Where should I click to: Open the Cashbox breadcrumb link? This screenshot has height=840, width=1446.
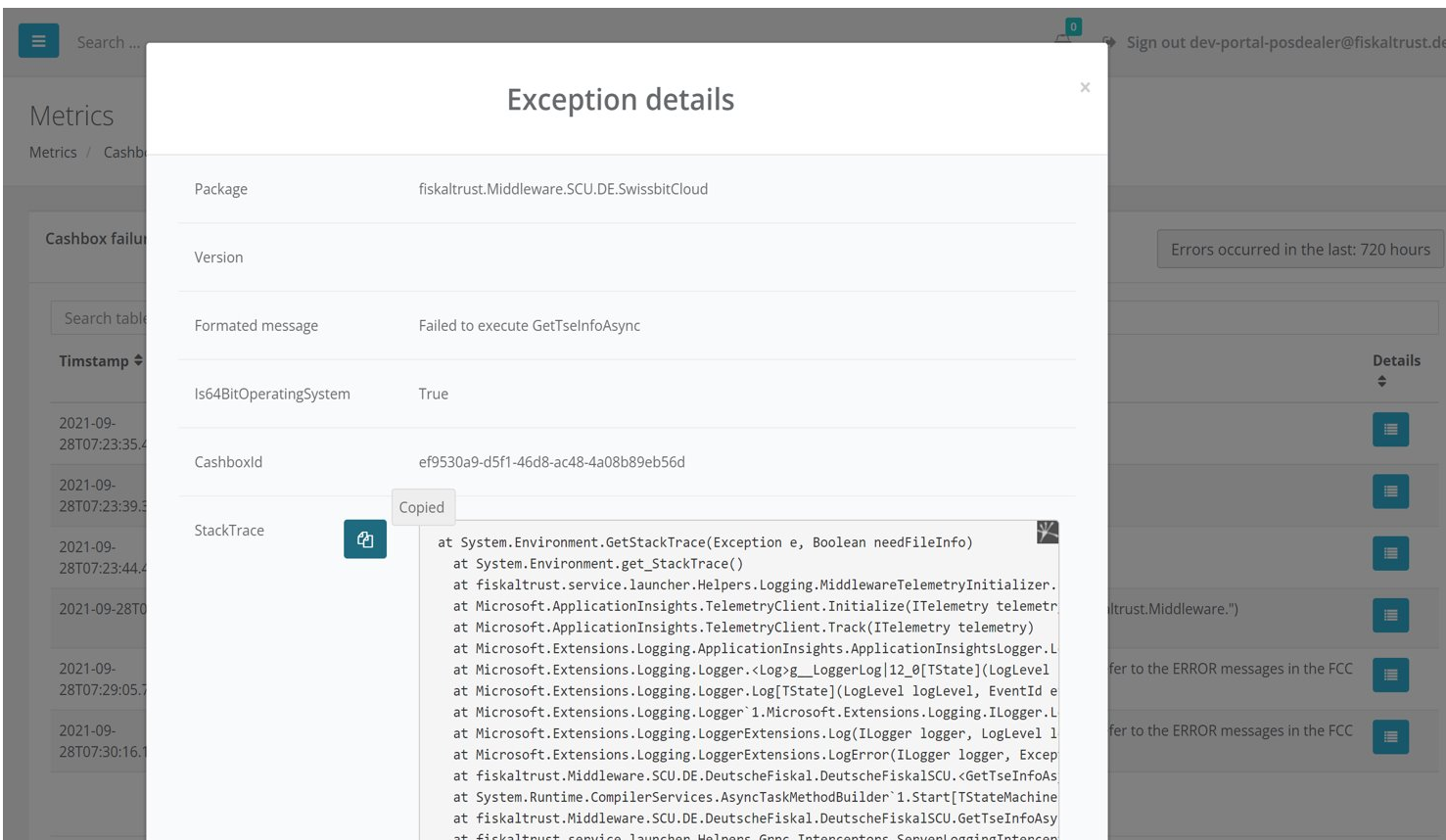124,152
